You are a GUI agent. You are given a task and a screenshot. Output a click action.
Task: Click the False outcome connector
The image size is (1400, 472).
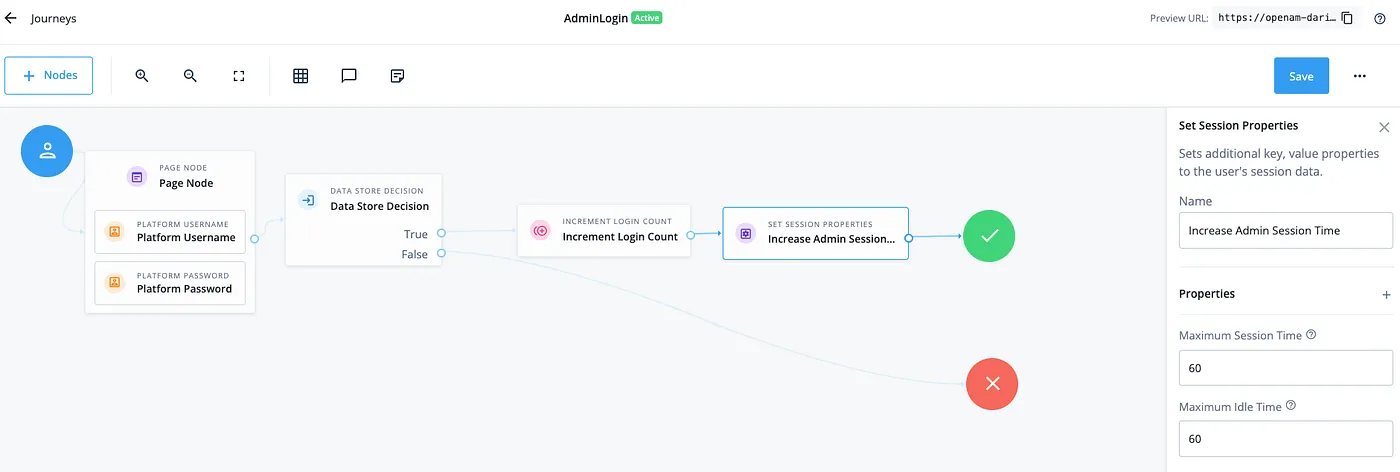coord(441,254)
